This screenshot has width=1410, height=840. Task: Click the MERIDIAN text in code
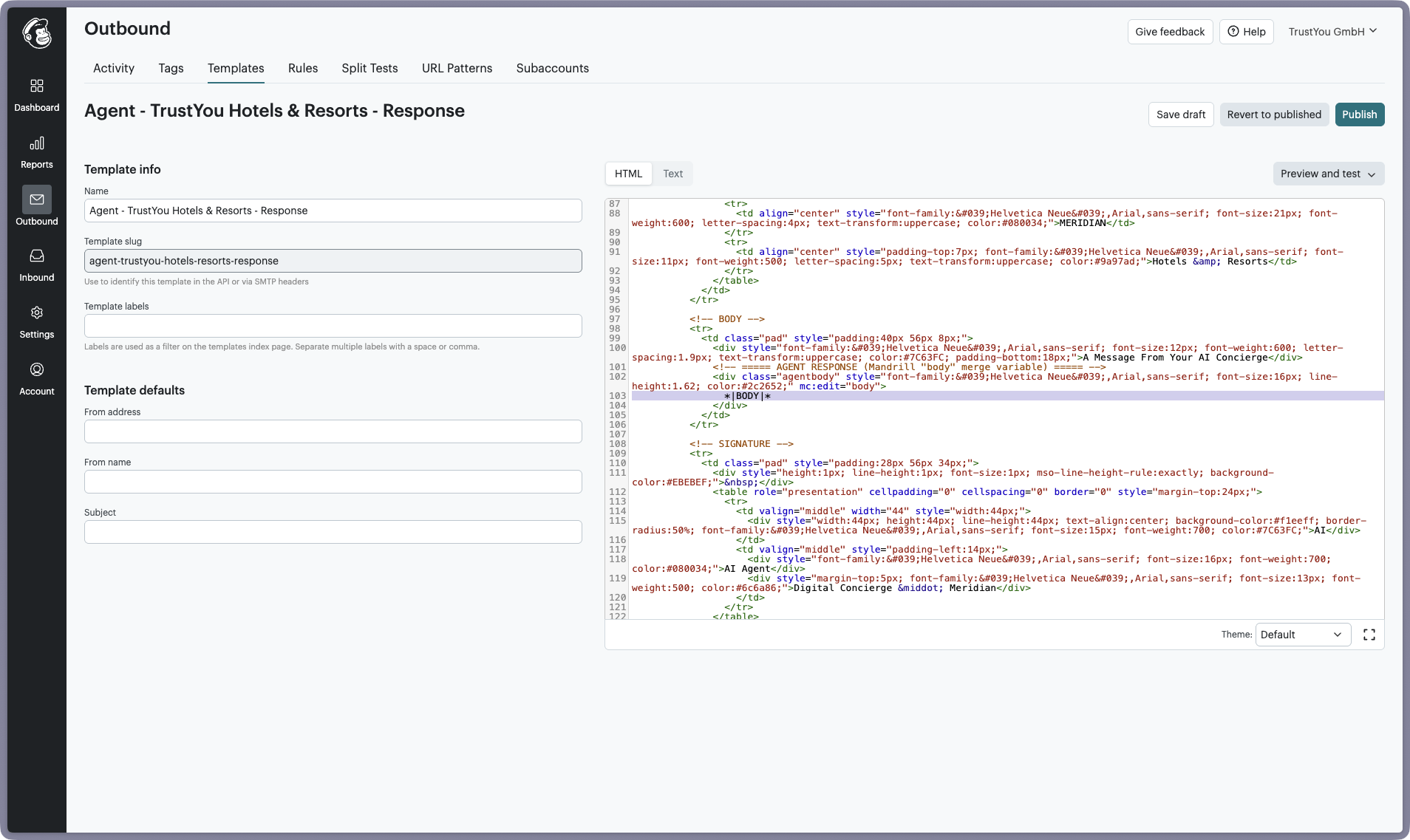tap(1083, 223)
